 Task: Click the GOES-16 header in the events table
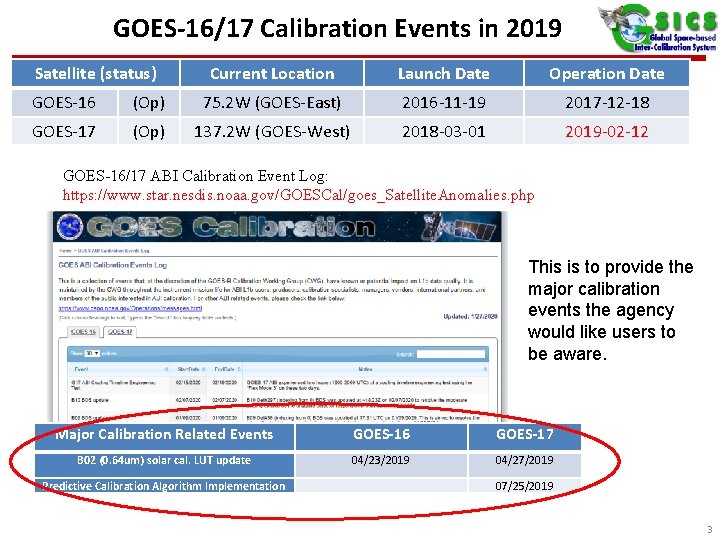click(x=381, y=435)
